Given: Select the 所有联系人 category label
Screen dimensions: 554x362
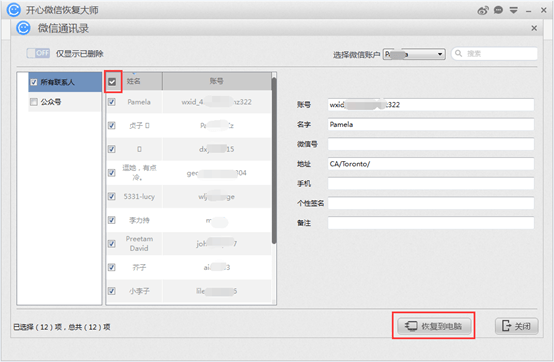Looking at the screenshot, I should tap(57, 82).
